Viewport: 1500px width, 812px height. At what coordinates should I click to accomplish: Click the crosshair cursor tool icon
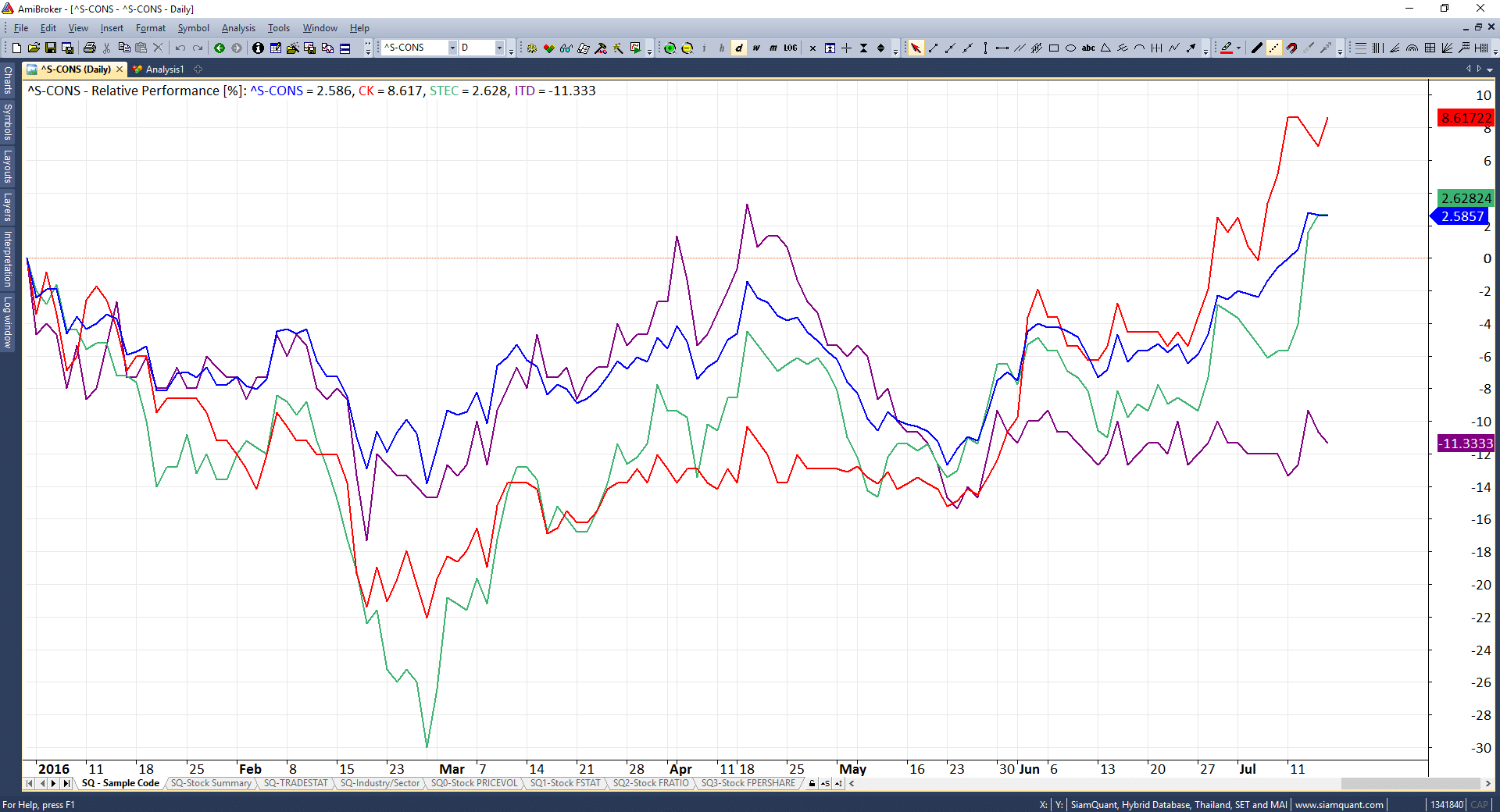tap(847, 48)
